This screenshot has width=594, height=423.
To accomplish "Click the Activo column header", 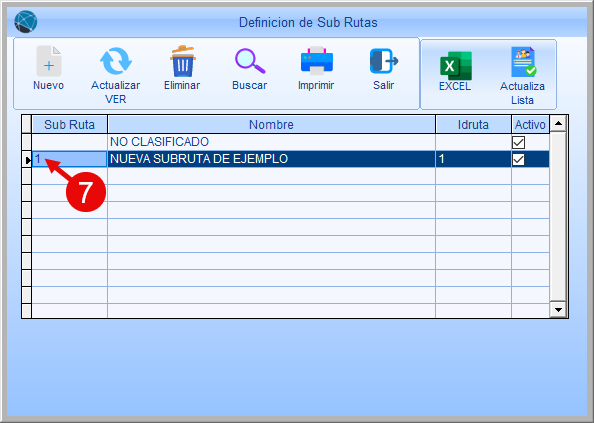I will 530,125.
